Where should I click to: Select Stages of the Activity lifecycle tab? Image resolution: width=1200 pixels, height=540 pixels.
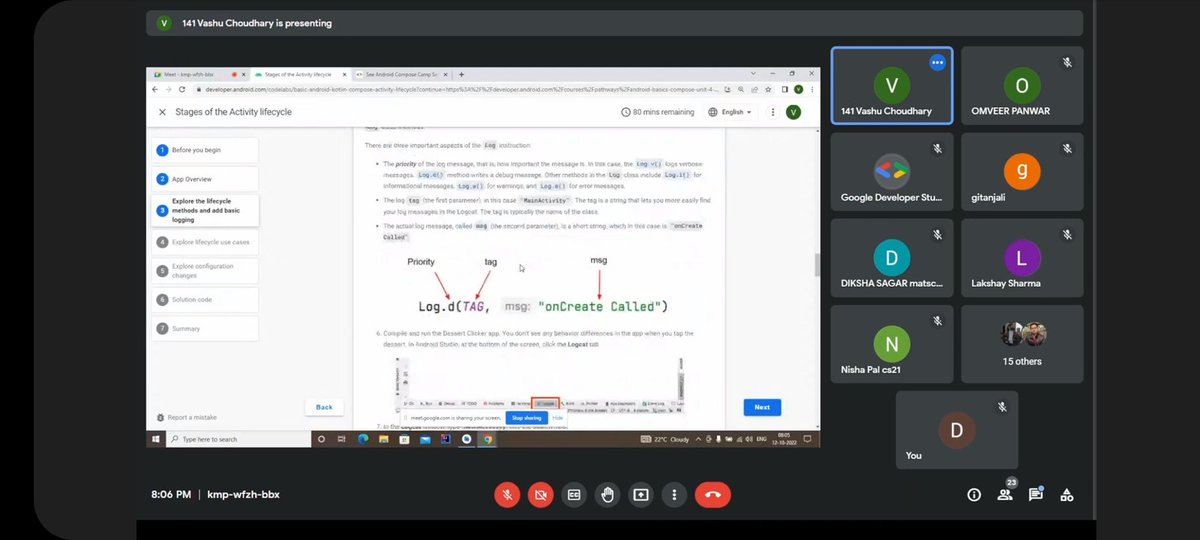coord(300,74)
